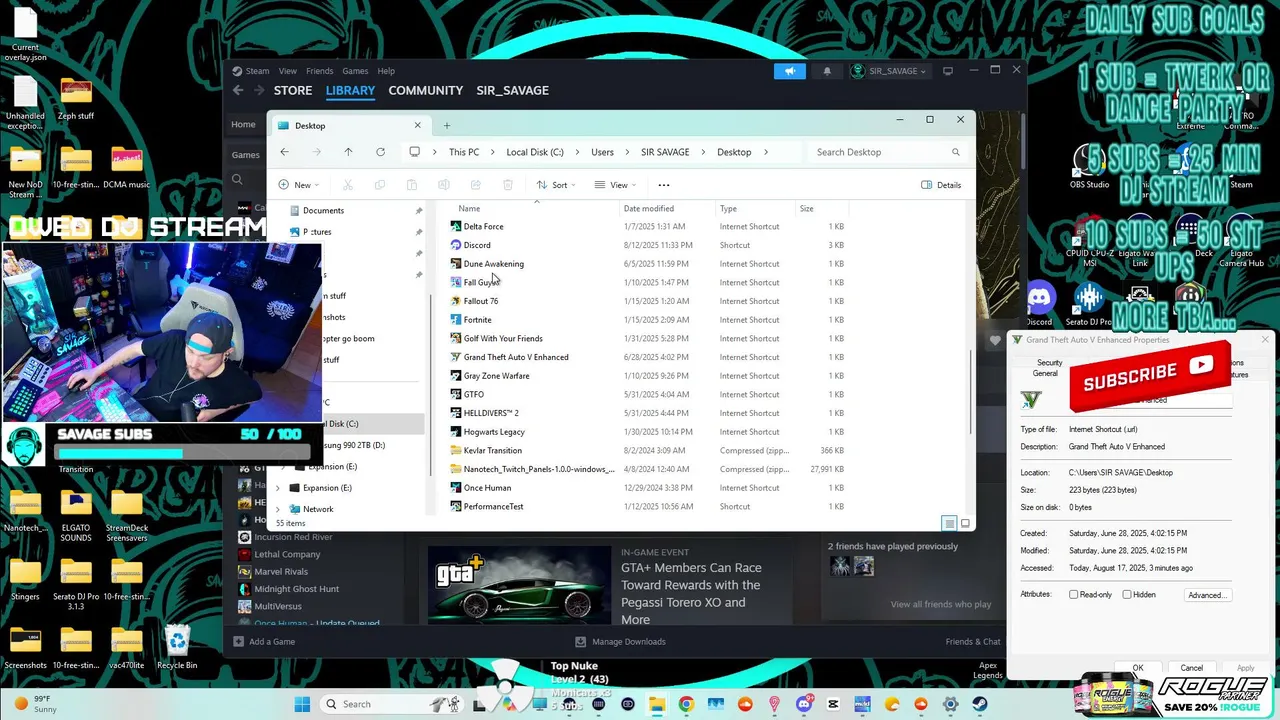Open File Explorer taskbar icon
This screenshot has height=720, width=1280.
[x=657, y=704]
